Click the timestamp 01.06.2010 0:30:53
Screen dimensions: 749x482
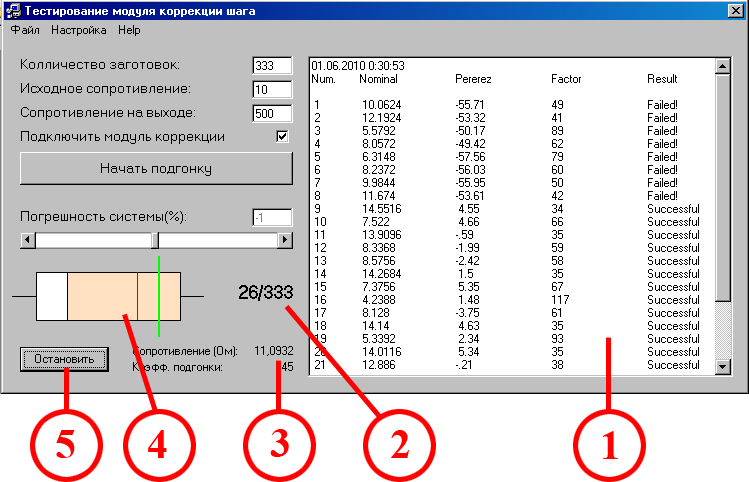(358, 65)
